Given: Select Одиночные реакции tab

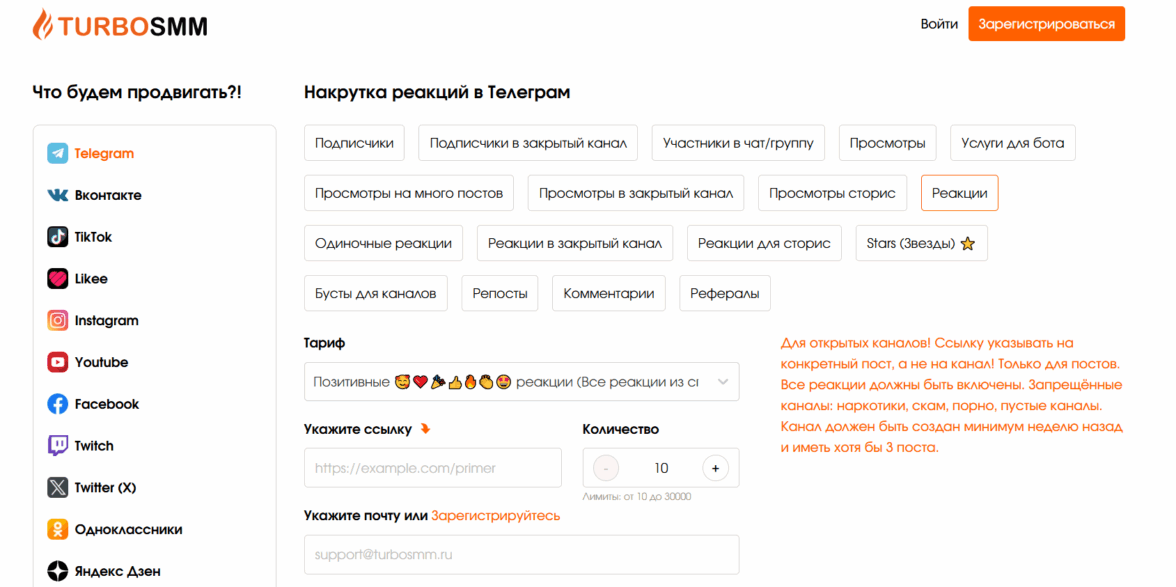Looking at the screenshot, I should click(383, 243).
